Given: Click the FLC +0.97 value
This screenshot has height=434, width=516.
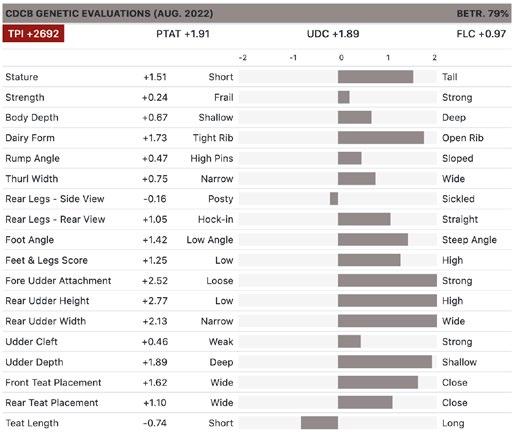Looking at the screenshot, I should pyautogui.click(x=481, y=34).
